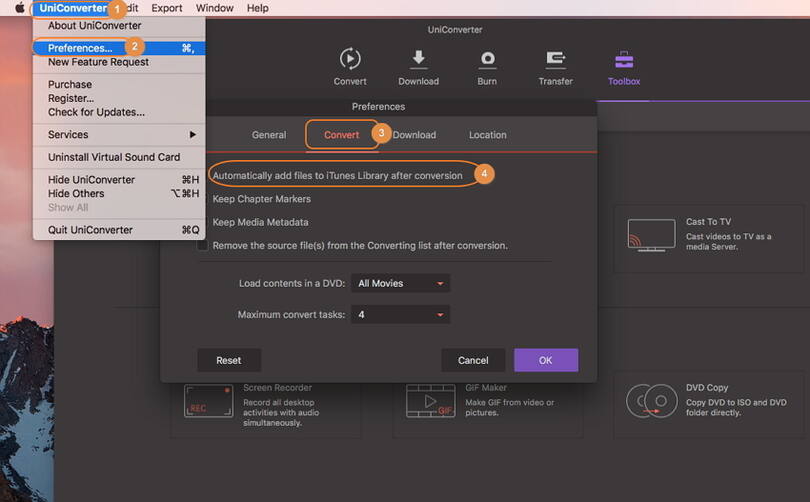Enable auto-add files to iTunes Library
810x502 pixels.
(337, 176)
